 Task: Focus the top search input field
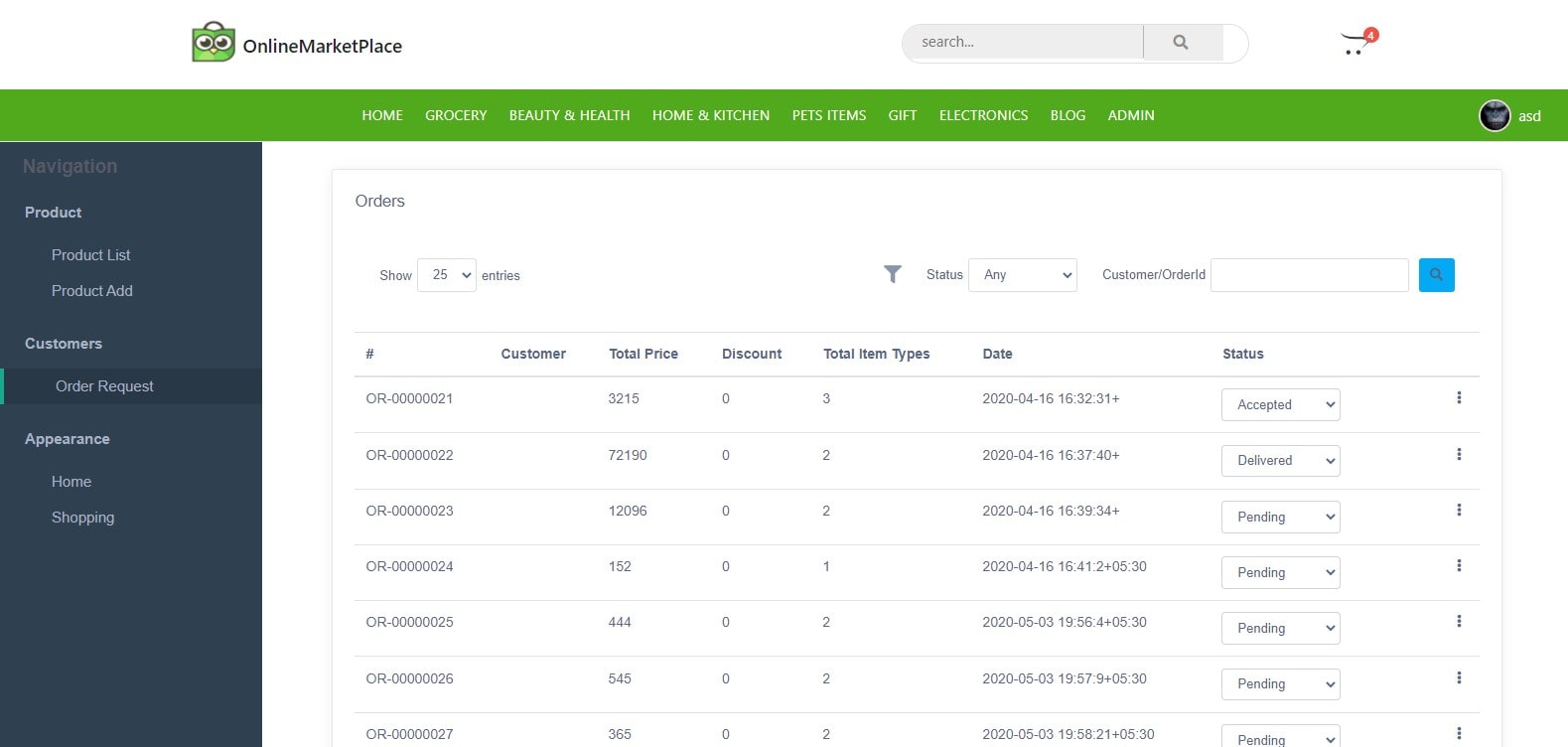(1023, 43)
